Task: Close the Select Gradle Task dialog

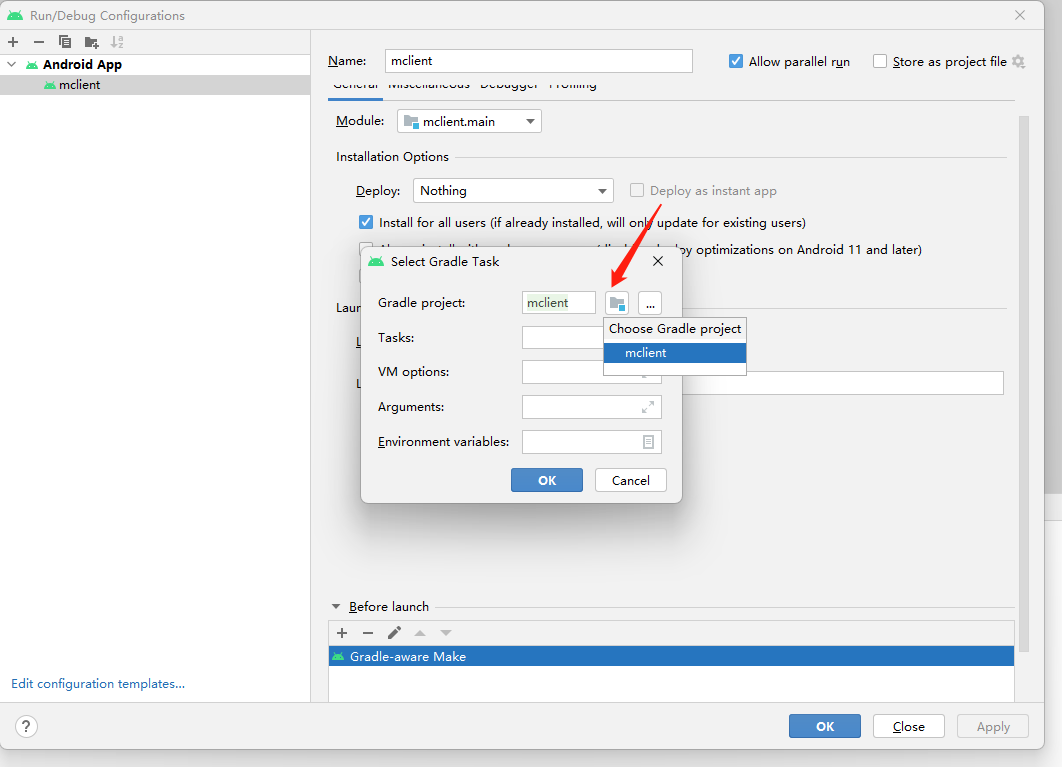Action: [x=658, y=261]
